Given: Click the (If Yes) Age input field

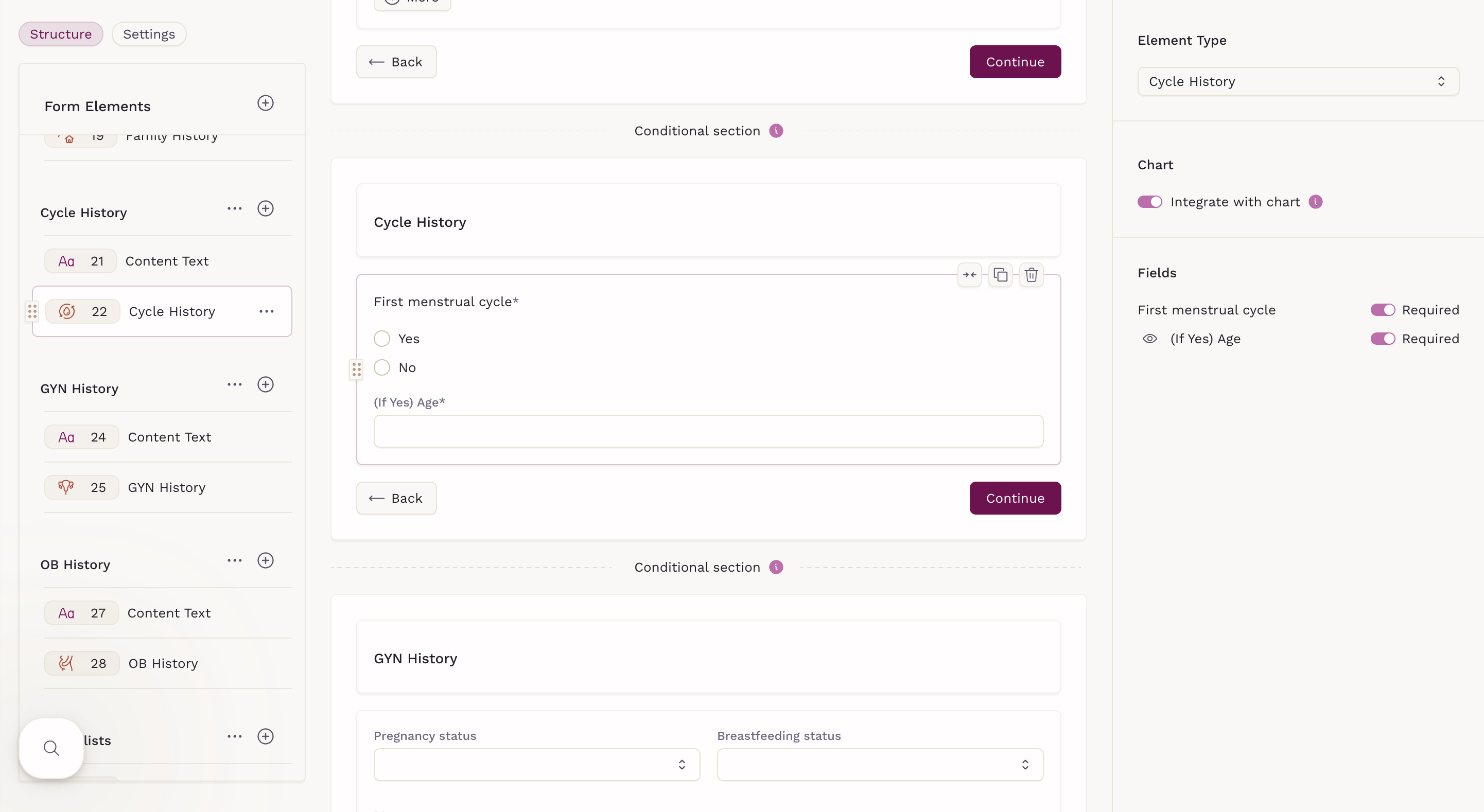Looking at the screenshot, I should pyautogui.click(x=708, y=431).
